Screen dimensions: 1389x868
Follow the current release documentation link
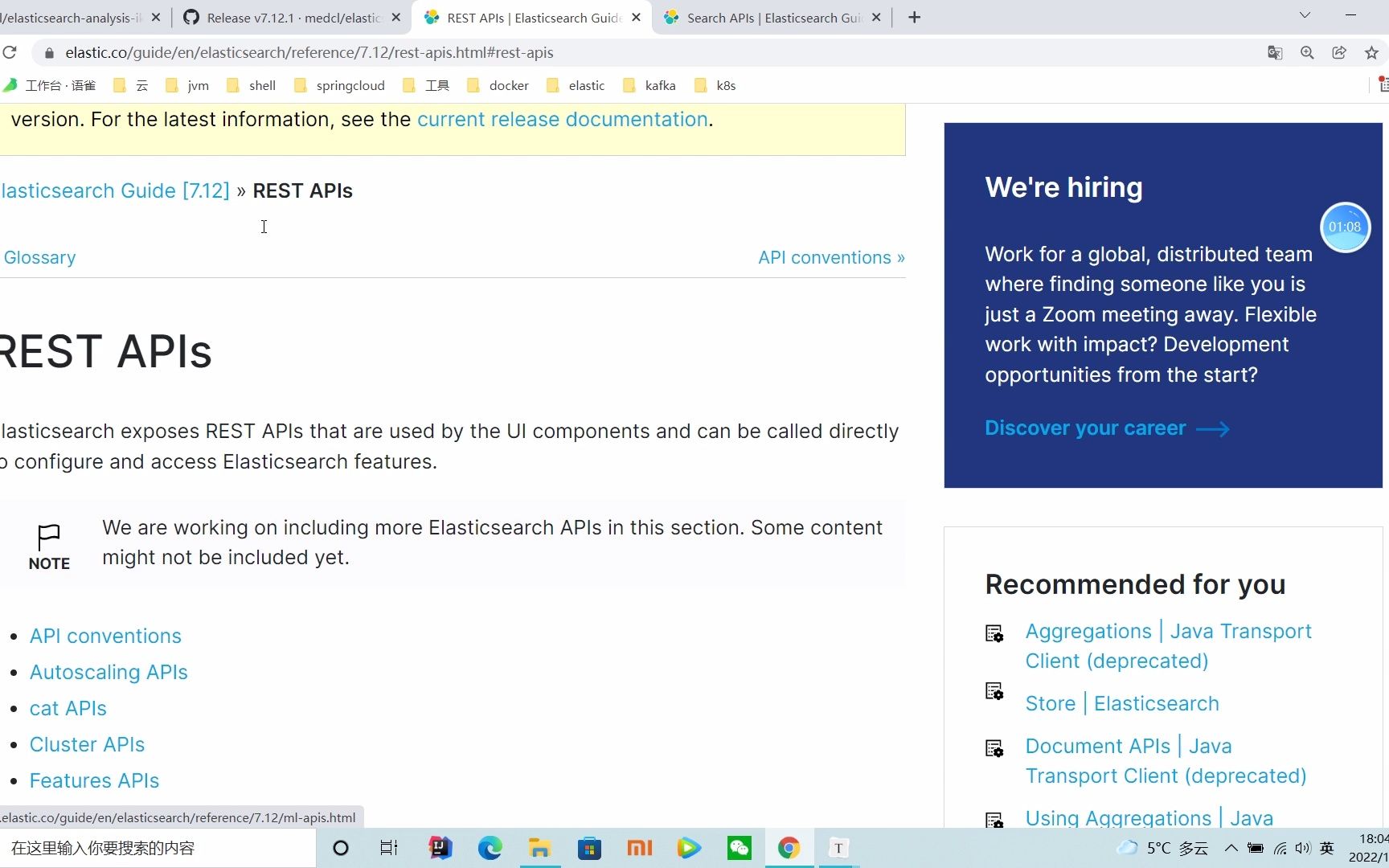pos(562,119)
